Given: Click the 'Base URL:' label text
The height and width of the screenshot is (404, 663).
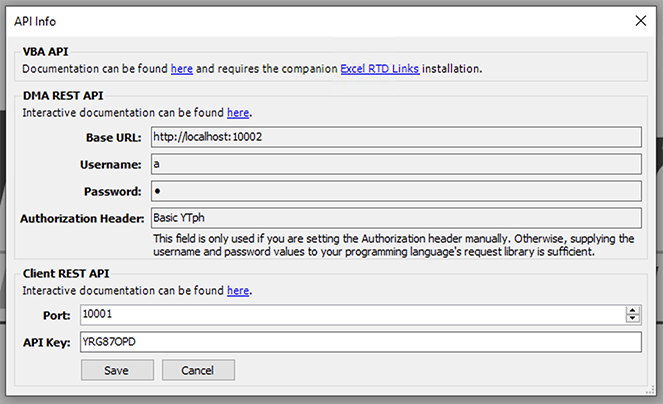Looking at the screenshot, I should 113,137.
